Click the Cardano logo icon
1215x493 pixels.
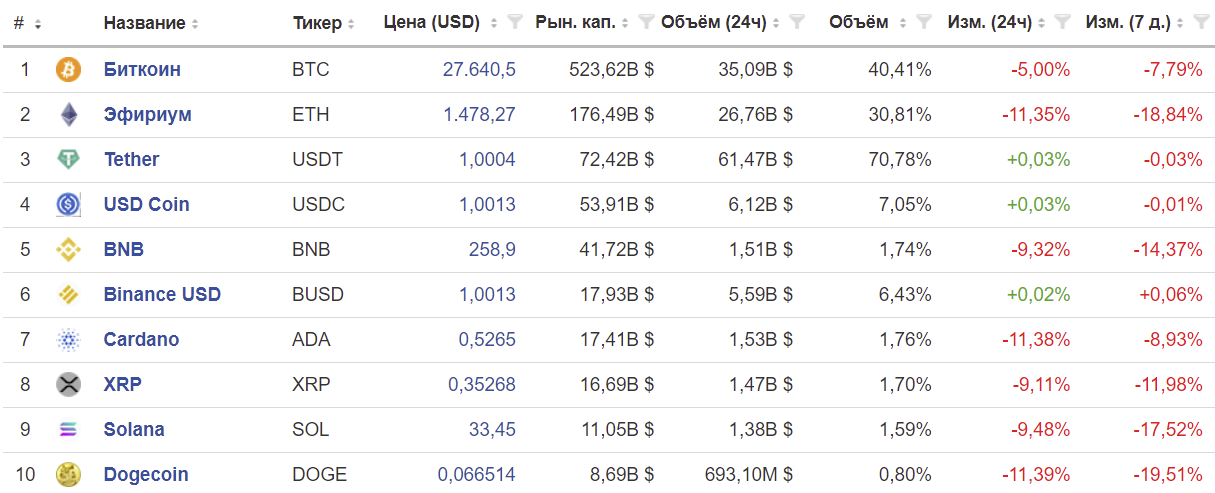pos(68,340)
